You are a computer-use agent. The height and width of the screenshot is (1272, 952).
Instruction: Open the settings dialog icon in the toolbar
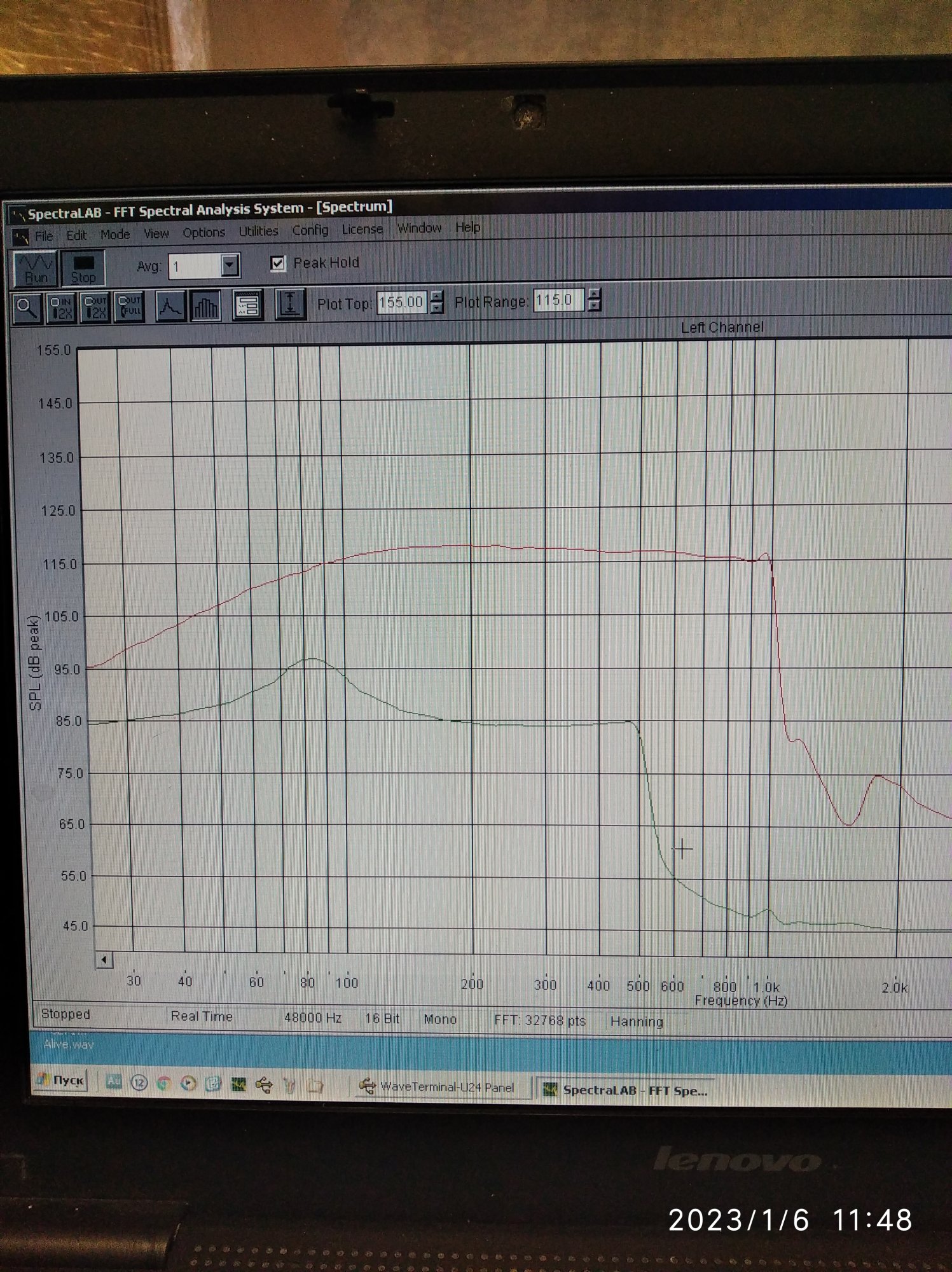click(x=247, y=305)
